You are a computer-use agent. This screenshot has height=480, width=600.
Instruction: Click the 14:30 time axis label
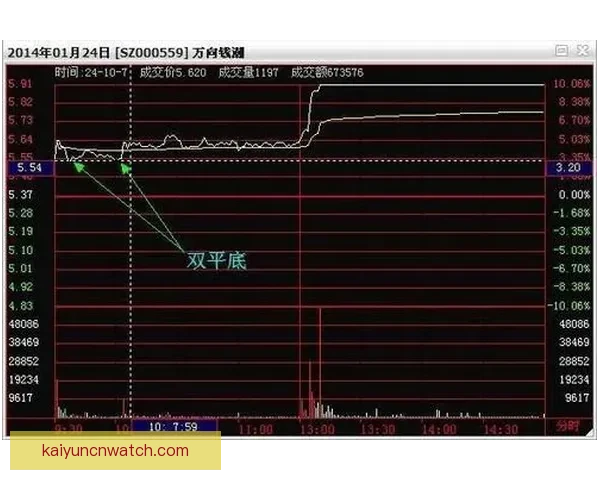[501, 429]
